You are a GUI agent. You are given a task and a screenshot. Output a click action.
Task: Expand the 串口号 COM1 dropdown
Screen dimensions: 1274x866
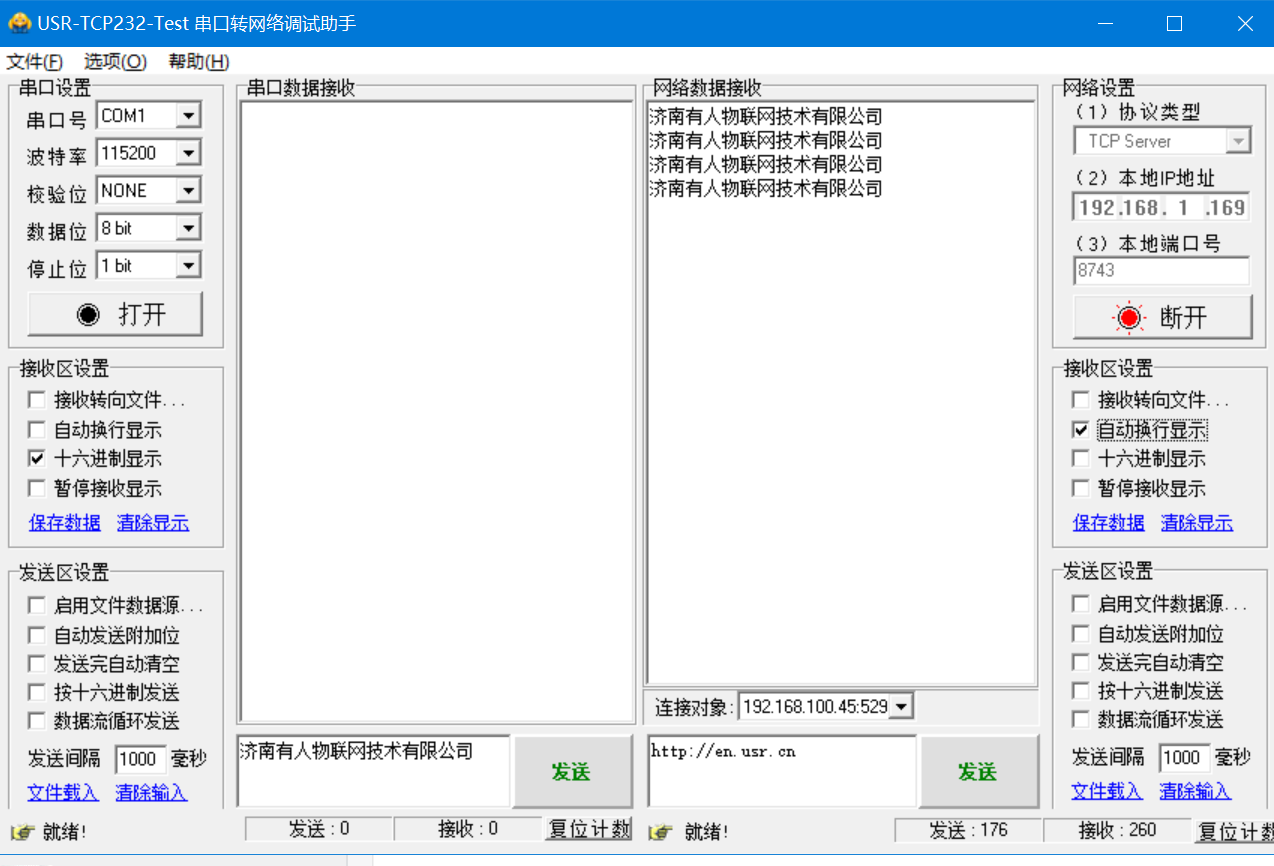tap(188, 116)
